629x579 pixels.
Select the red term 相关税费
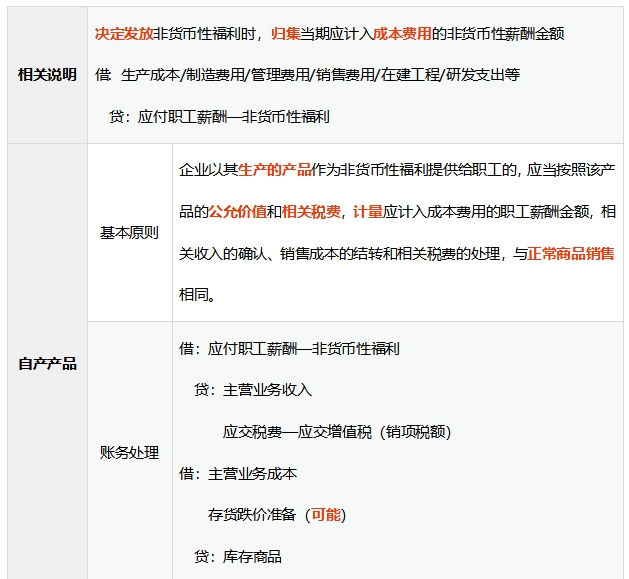(311, 212)
